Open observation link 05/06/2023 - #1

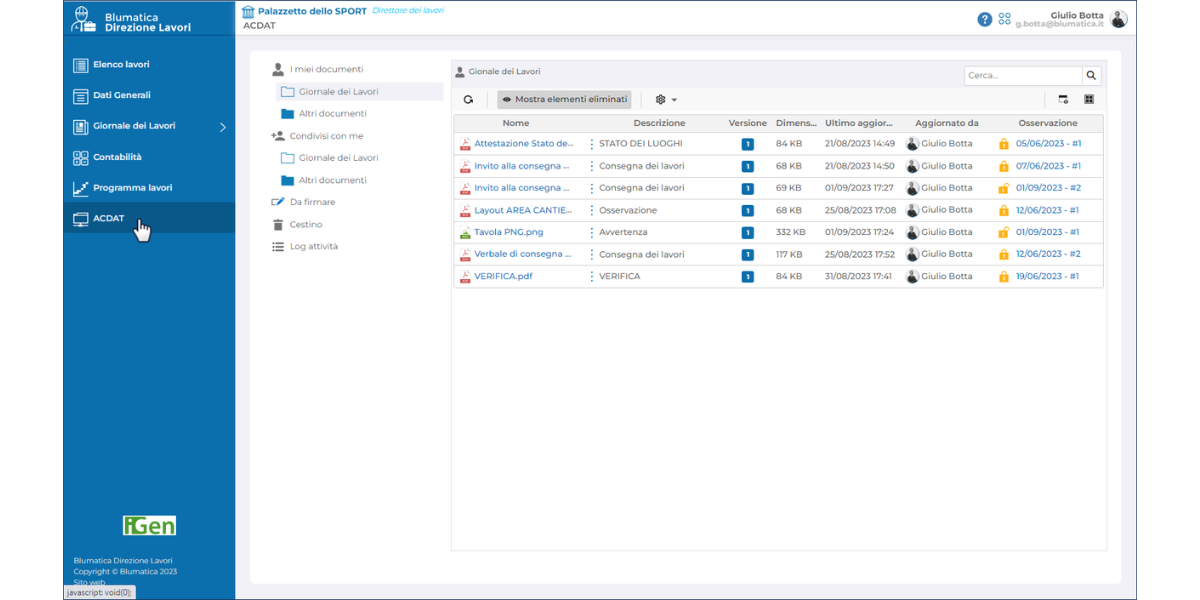click(1047, 144)
